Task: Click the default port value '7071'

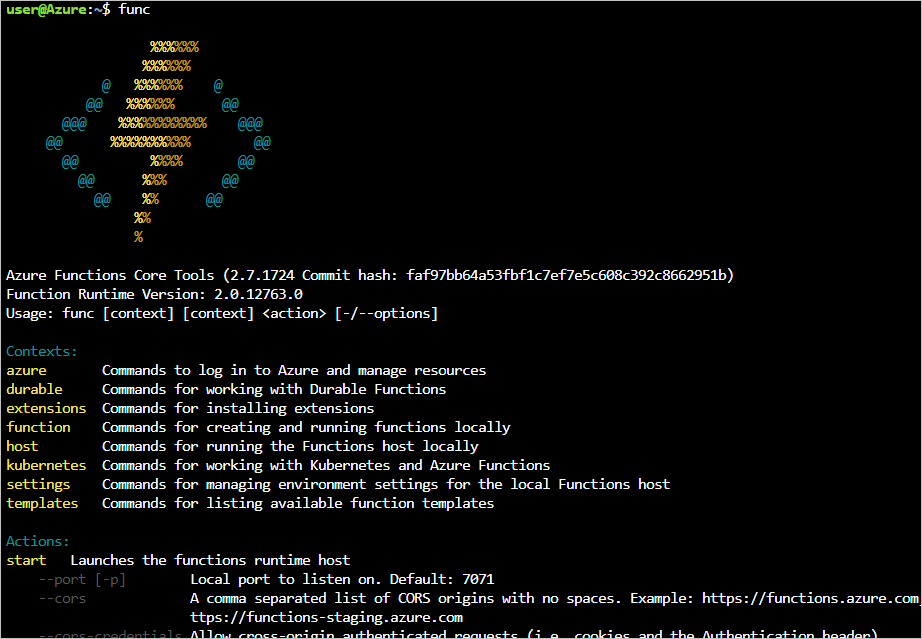Action: tap(478, 580)
